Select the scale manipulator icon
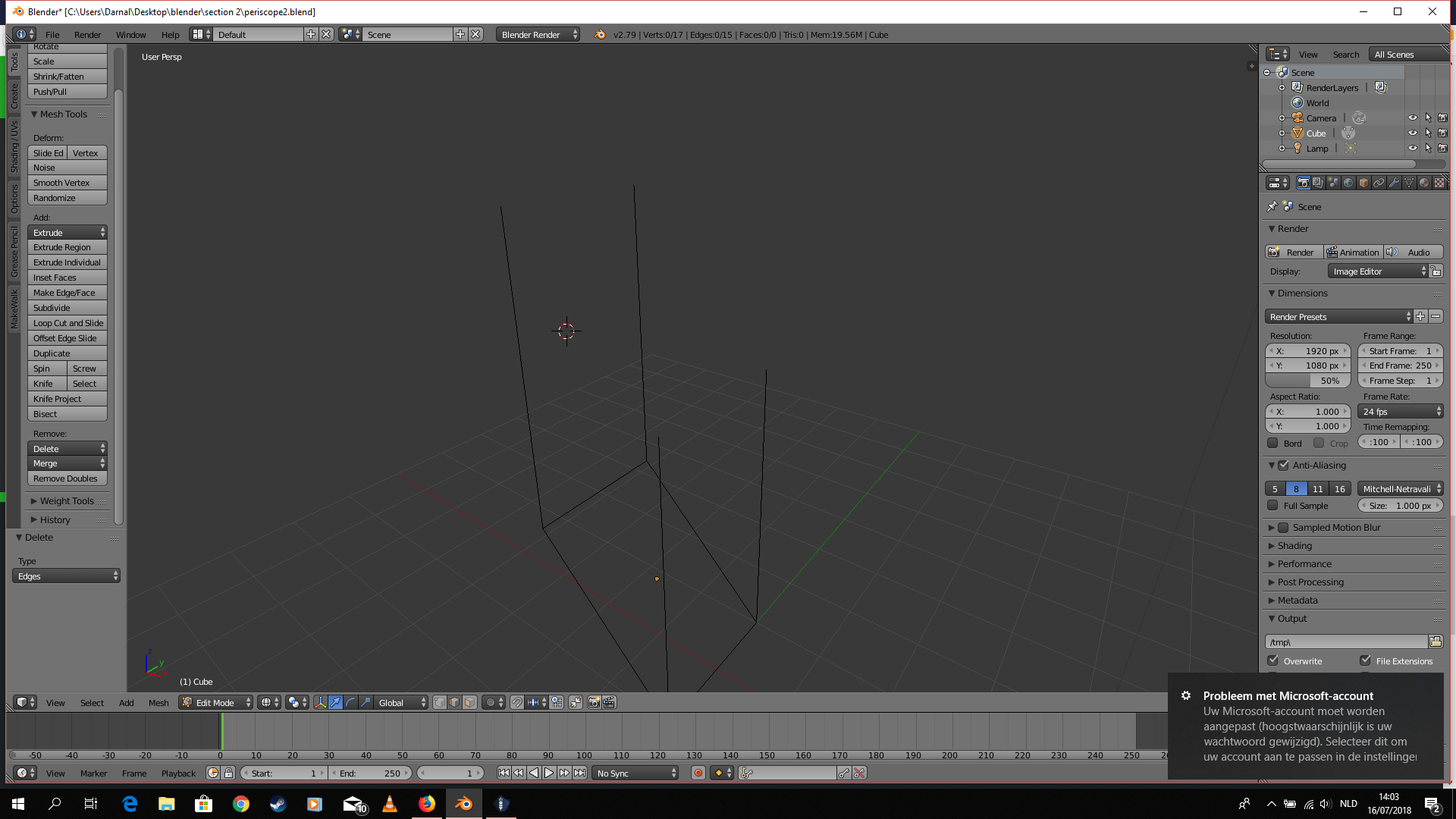 366,702
